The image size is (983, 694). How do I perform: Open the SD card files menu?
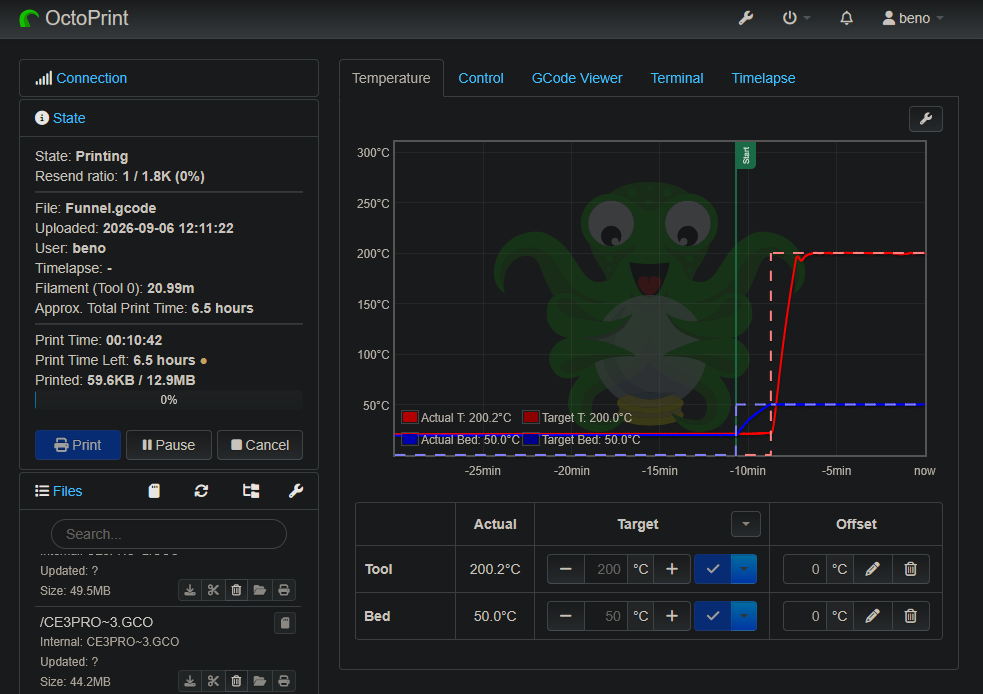point(154,491)
